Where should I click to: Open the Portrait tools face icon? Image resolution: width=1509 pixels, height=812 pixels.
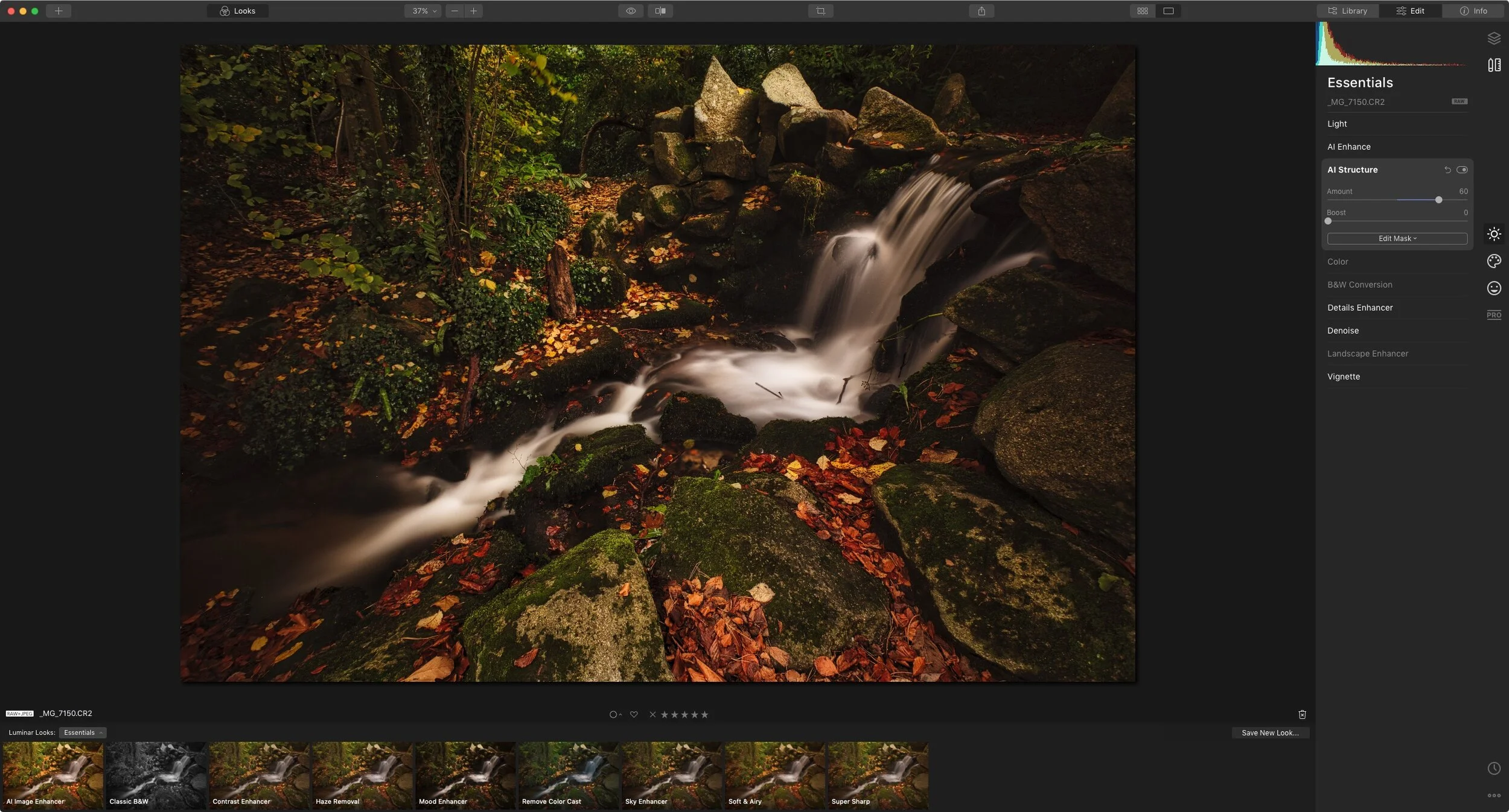(x=1494, y=288)
